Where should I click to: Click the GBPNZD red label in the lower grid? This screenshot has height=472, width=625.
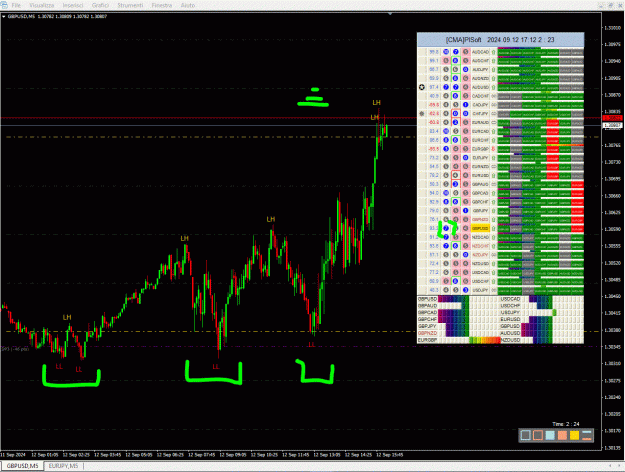[427, 333]
